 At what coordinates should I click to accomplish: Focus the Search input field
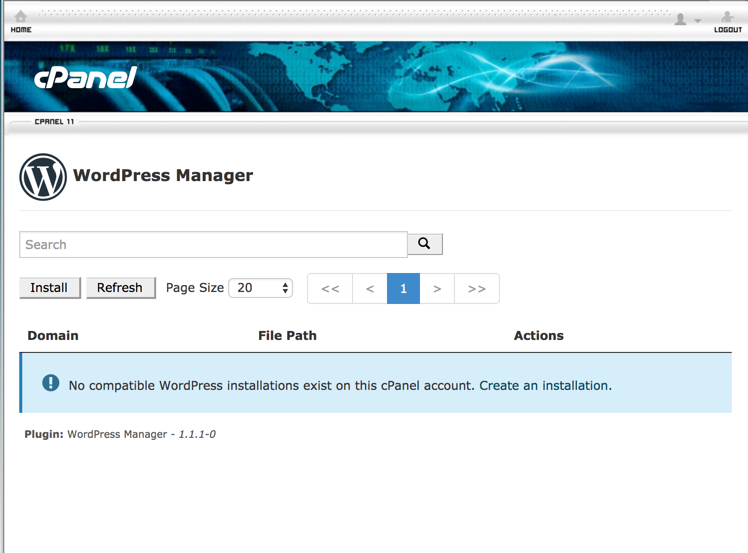point(213,244)
